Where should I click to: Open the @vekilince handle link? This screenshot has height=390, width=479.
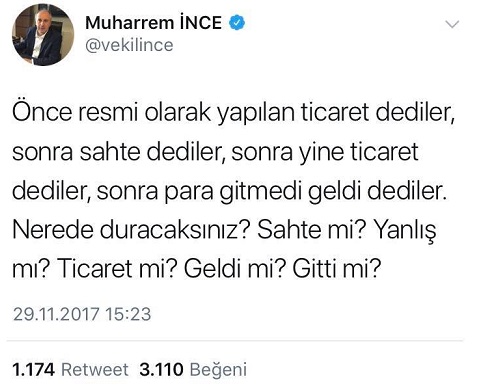coord(129,45)
